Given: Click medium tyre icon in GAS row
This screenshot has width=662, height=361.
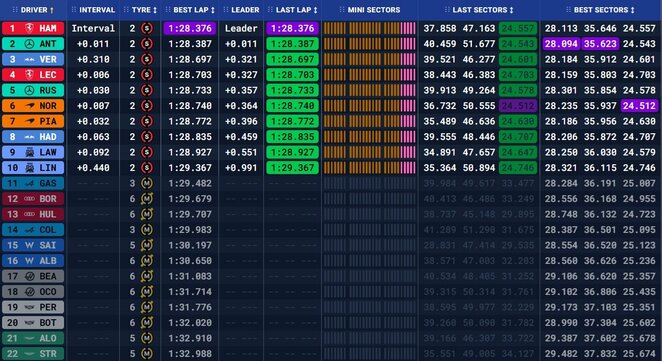Looking at the screenshot, I should [147, 183].
